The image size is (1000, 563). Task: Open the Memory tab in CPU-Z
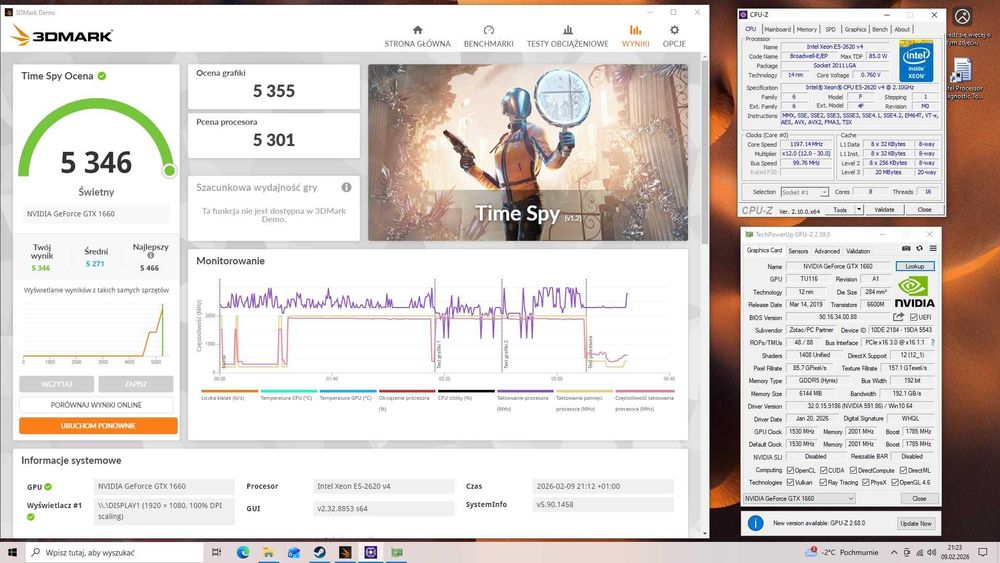807,29
